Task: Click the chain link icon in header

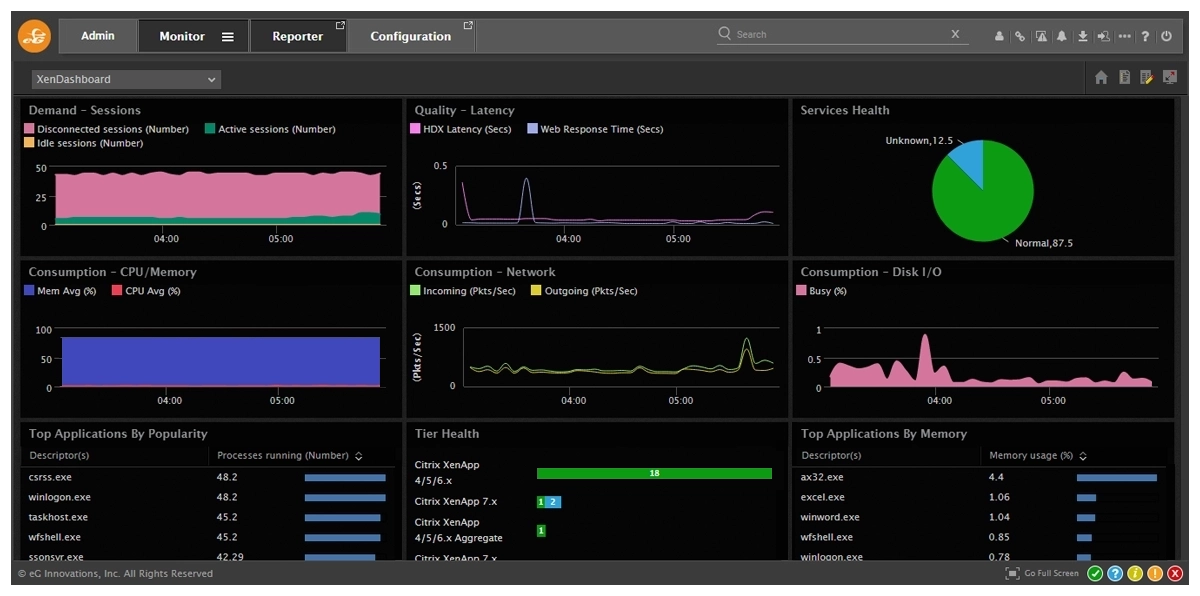Action: [x=1020, y=36]
